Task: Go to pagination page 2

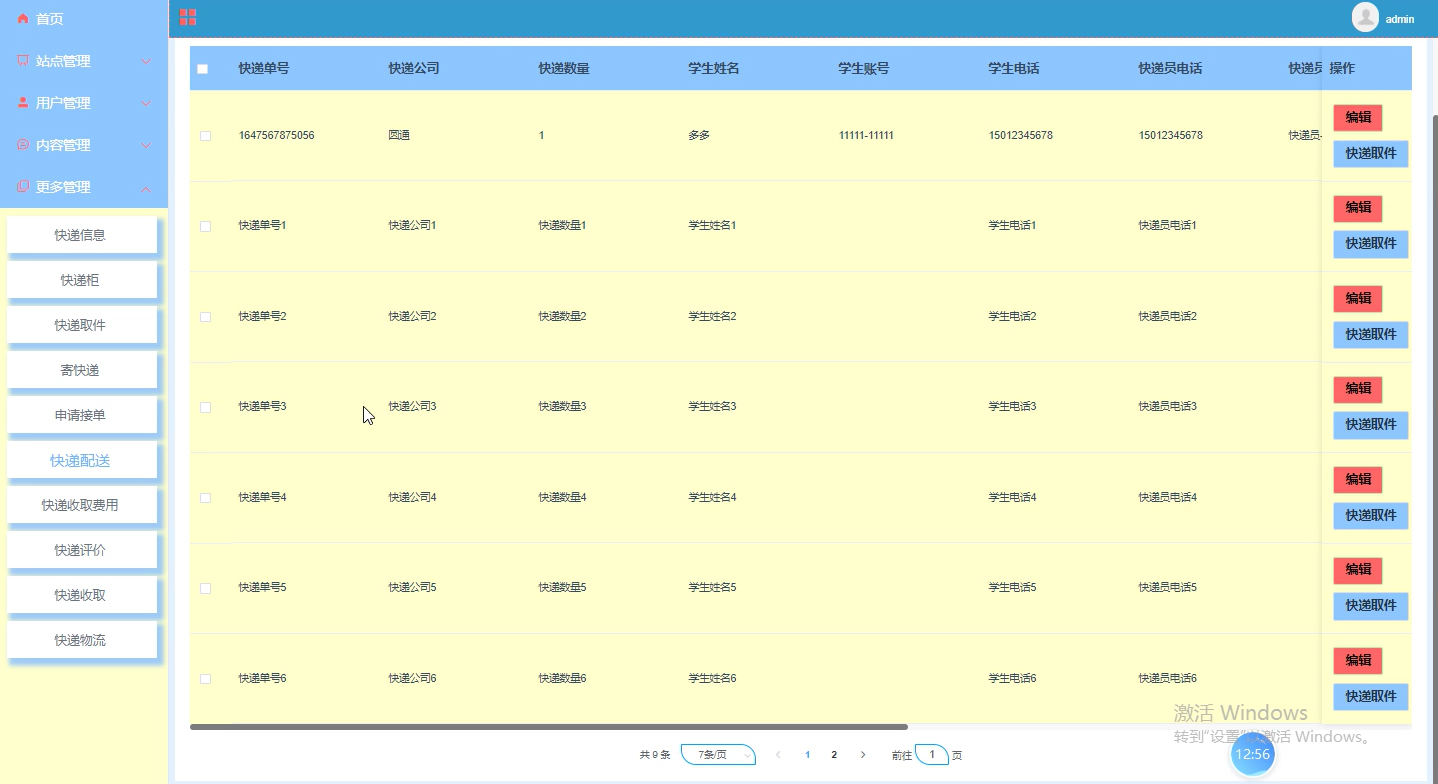Action: point(834,754)
